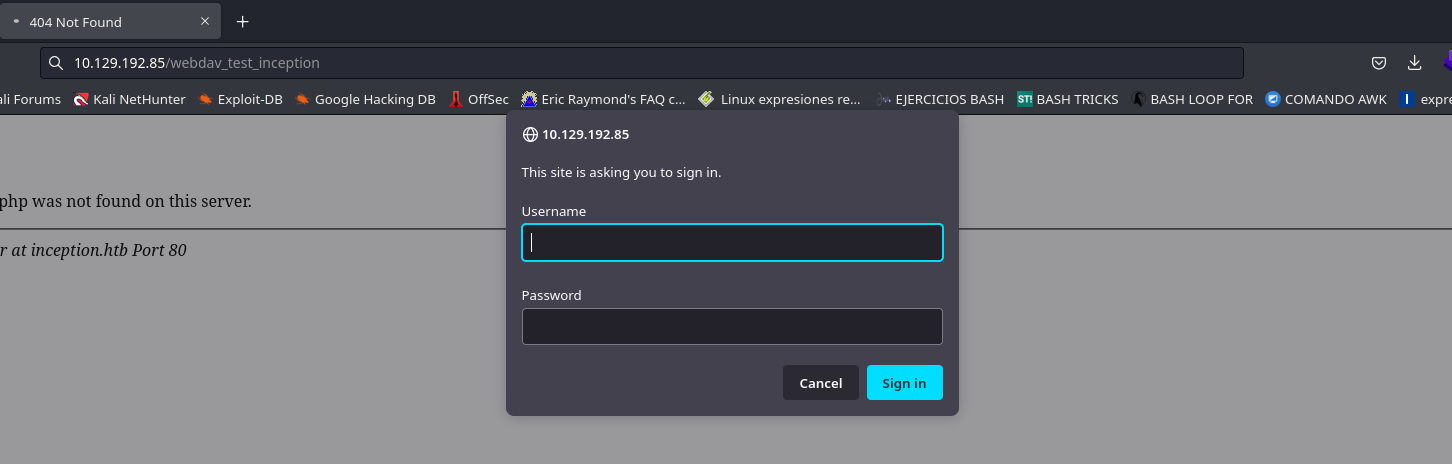The height and width of the screenshot is (464, 1452).
Task: Open the COMANDO AWK bookmark
Action: tap(1326, 99)
